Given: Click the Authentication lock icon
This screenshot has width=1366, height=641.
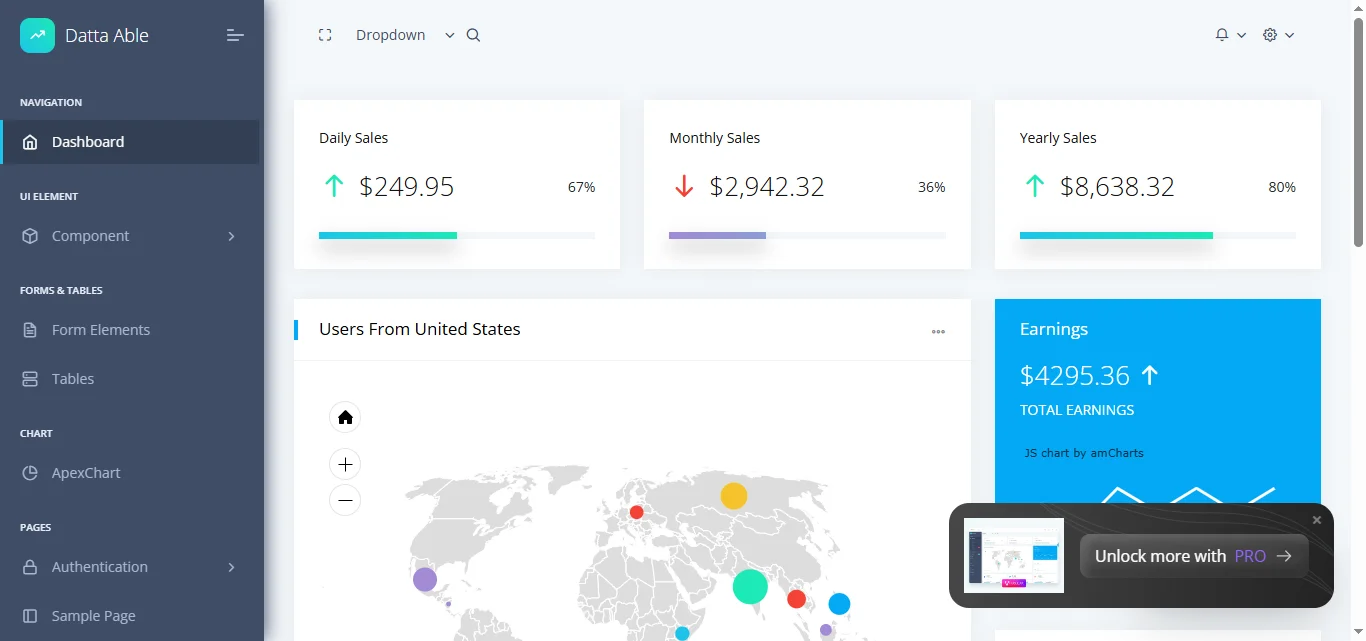Looking at the screenshot, I should tap(31, 567).
